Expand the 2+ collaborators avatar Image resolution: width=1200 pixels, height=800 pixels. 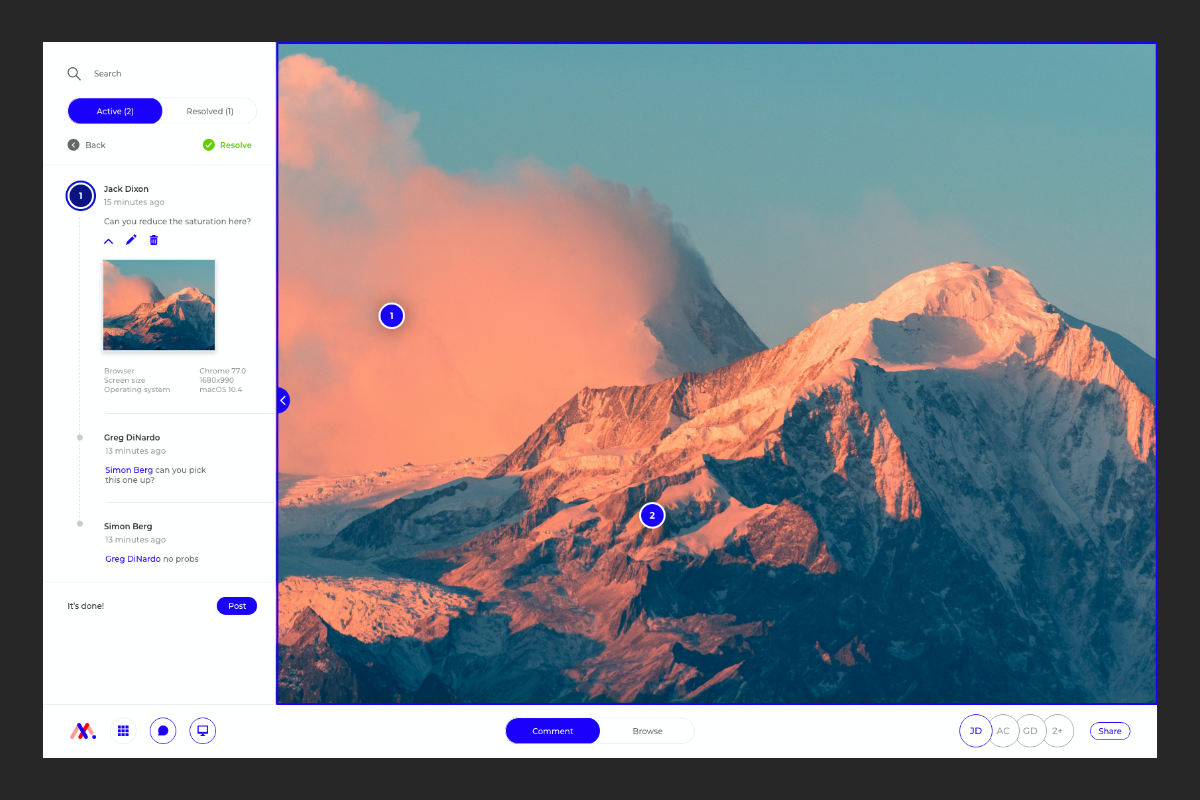click(1058, 731)
